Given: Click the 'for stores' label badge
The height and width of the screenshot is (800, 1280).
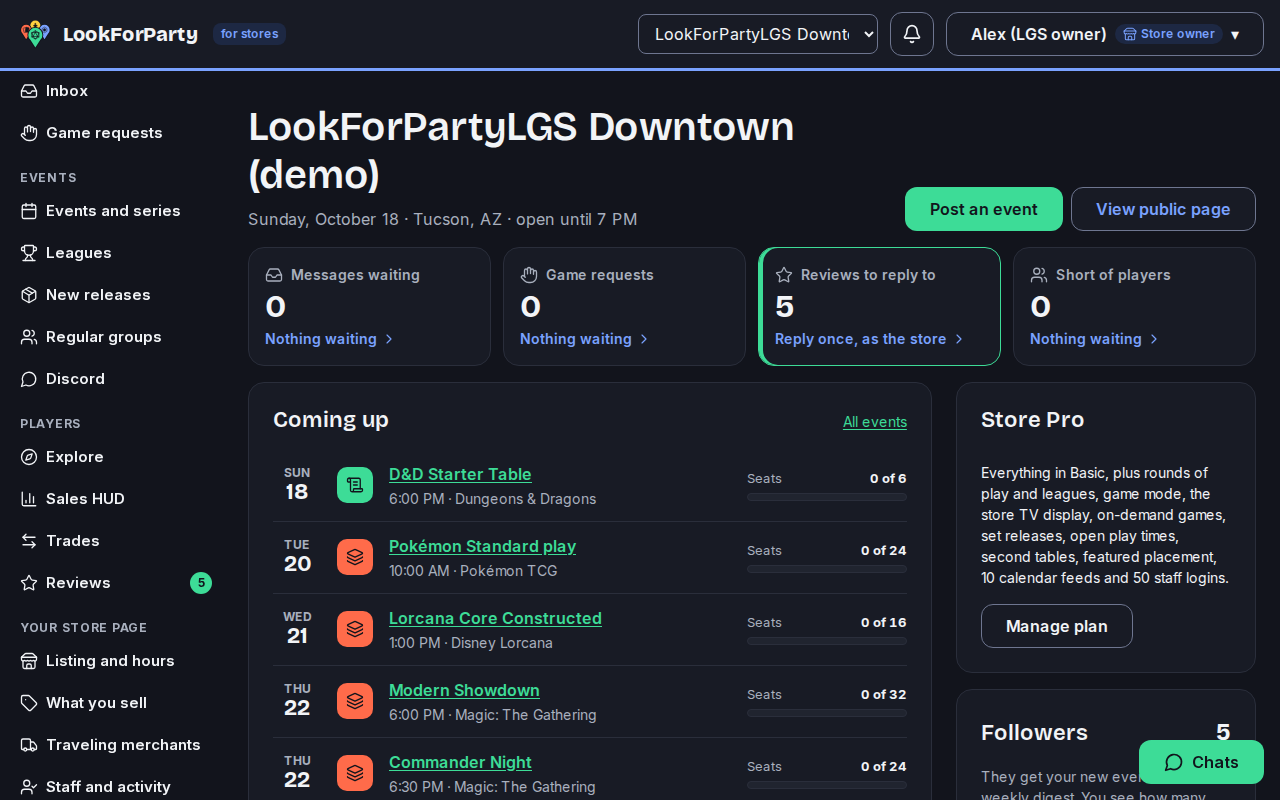Looking at the screenshot, I should tap(249, 34).
